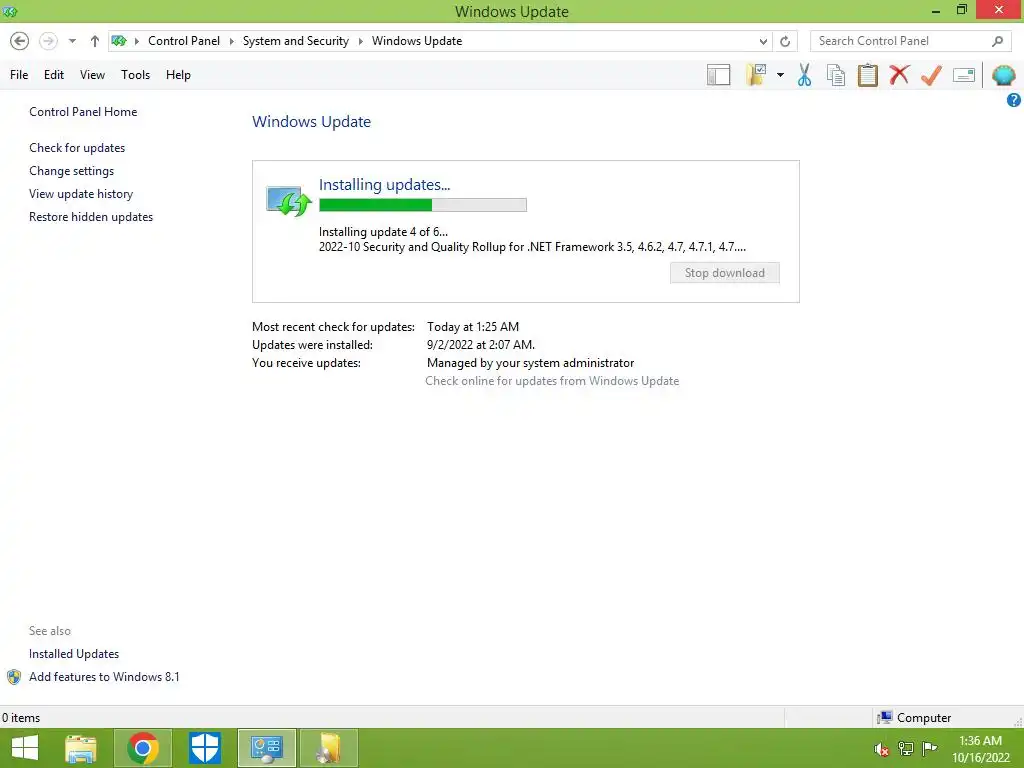Click the muted volume tray icon
This screenshot has width=1024, height=768.
pyautogui.click(x=882, y=749)
